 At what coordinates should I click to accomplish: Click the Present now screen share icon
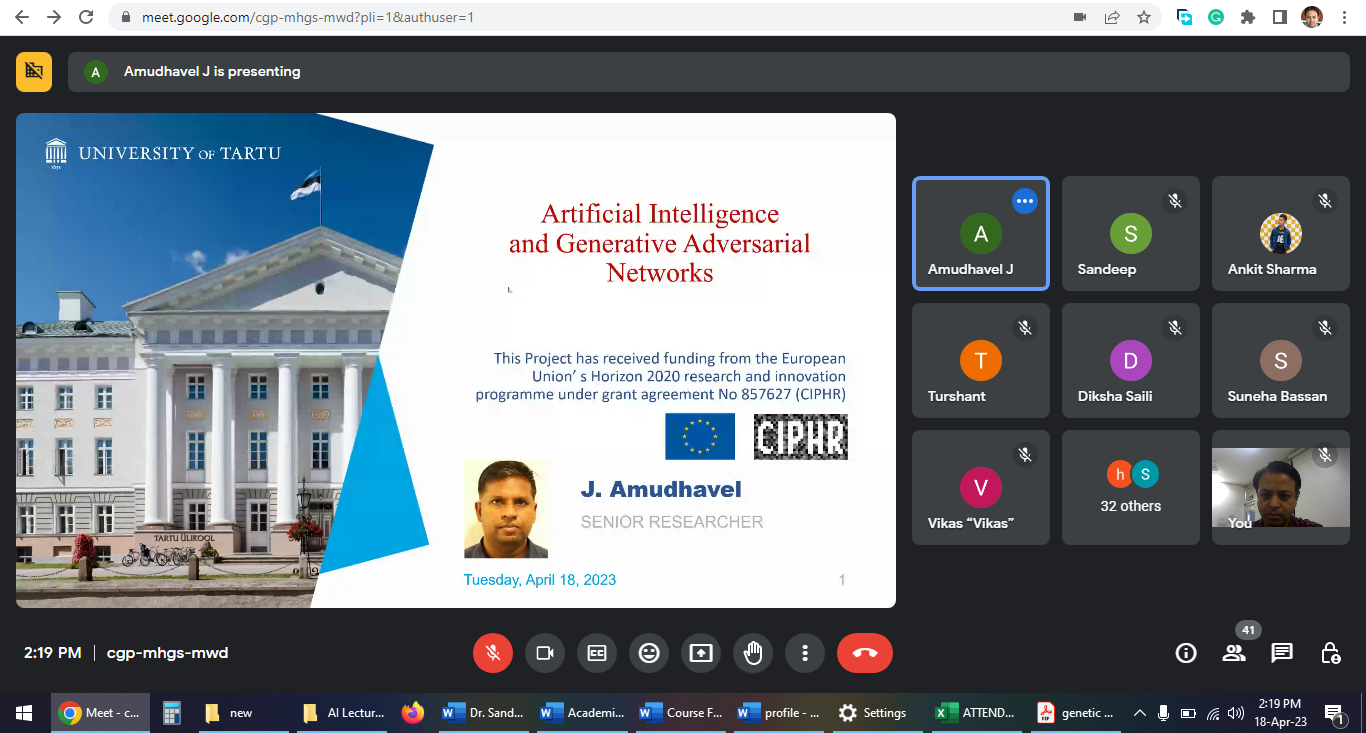[x=701, y=653]
